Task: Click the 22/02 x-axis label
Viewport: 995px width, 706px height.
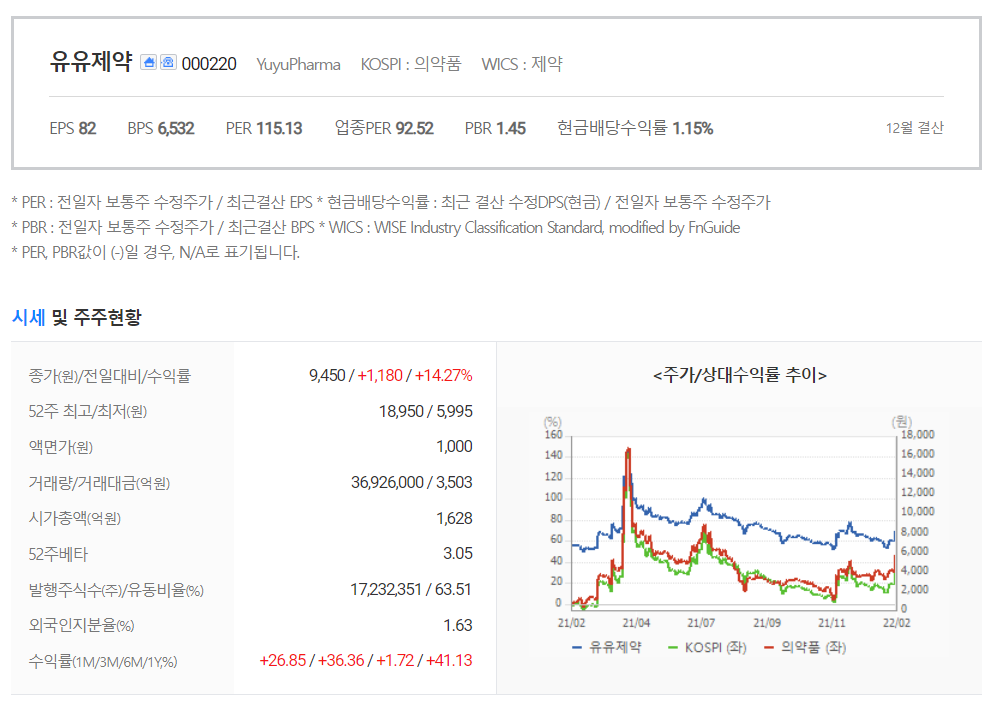Action: 896,623
